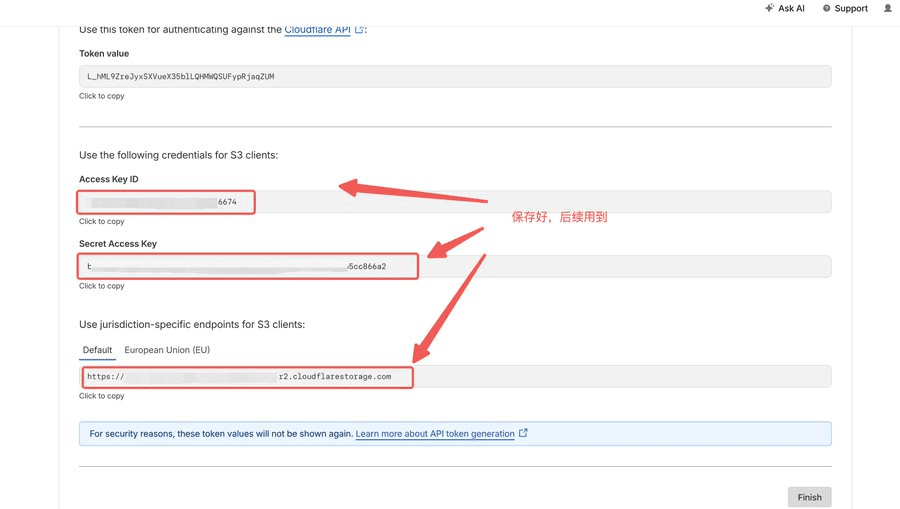The width and height of the screenshot is (900, 509).
Task: Click the Support text label
Action: [851, 8]
